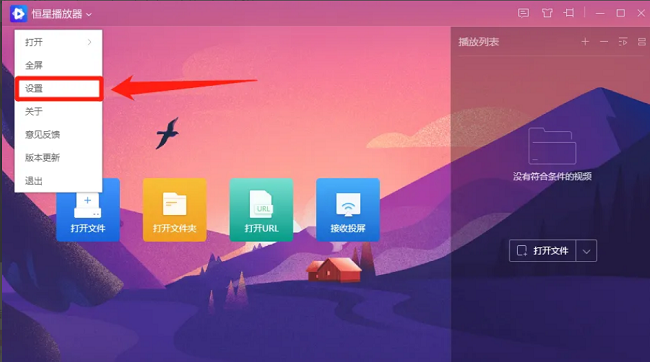Click the 打开URL green tile
The height and width of the screenshot is (362, 650).
[x=261, y=210]
